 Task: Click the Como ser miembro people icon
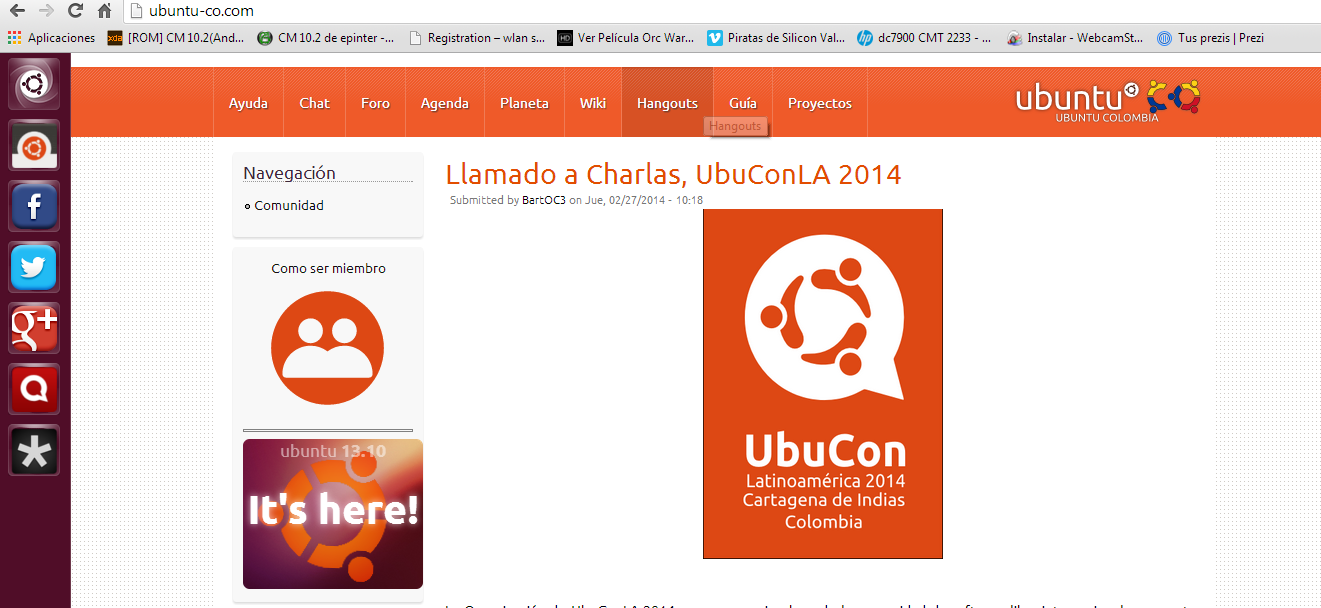[327, 349]
